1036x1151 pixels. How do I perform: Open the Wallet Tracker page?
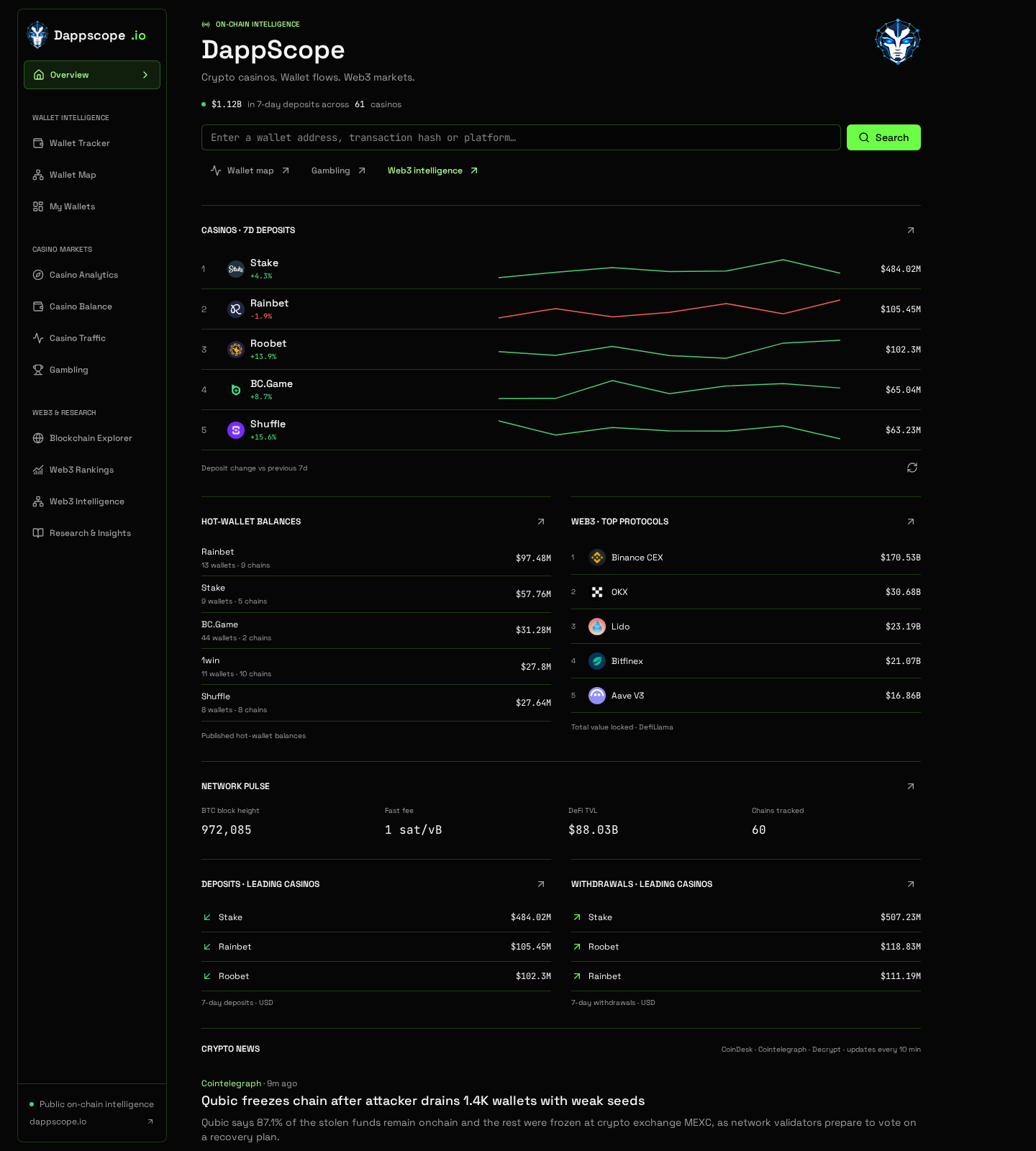pos(92,143)
